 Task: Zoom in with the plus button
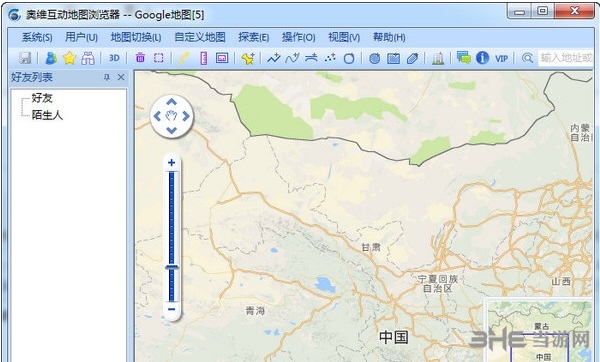tap(171, 162)
